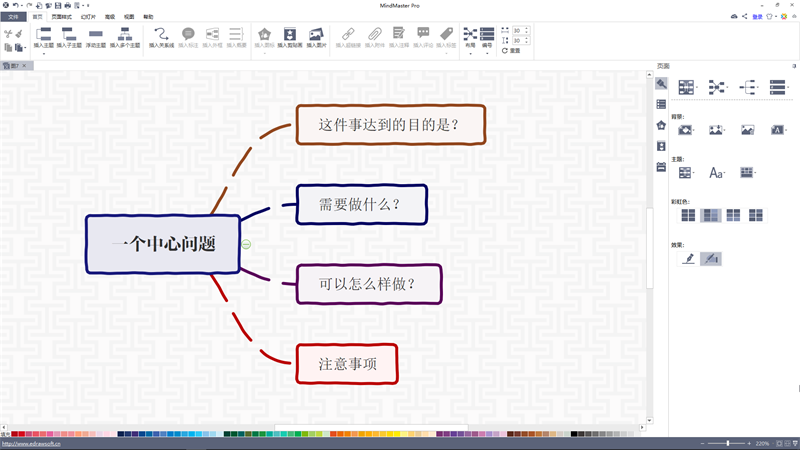Switch to the 视图 view tab
The height and width of the screenshot is (450, 800).
(129, 17)
